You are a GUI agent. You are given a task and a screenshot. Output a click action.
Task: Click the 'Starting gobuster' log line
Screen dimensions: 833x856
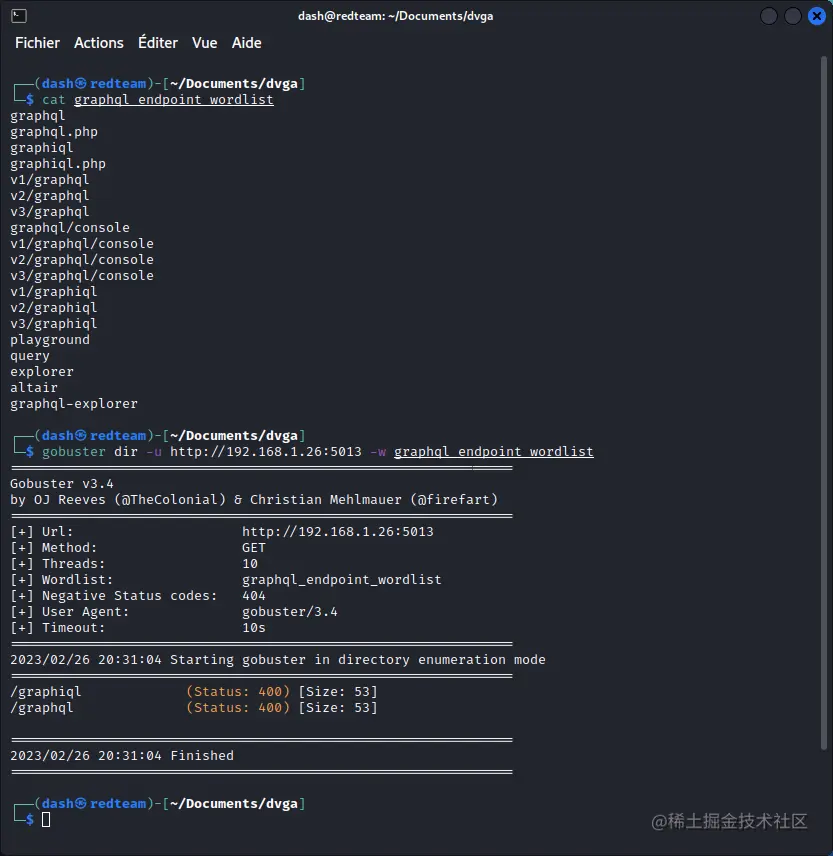(278, 659)
